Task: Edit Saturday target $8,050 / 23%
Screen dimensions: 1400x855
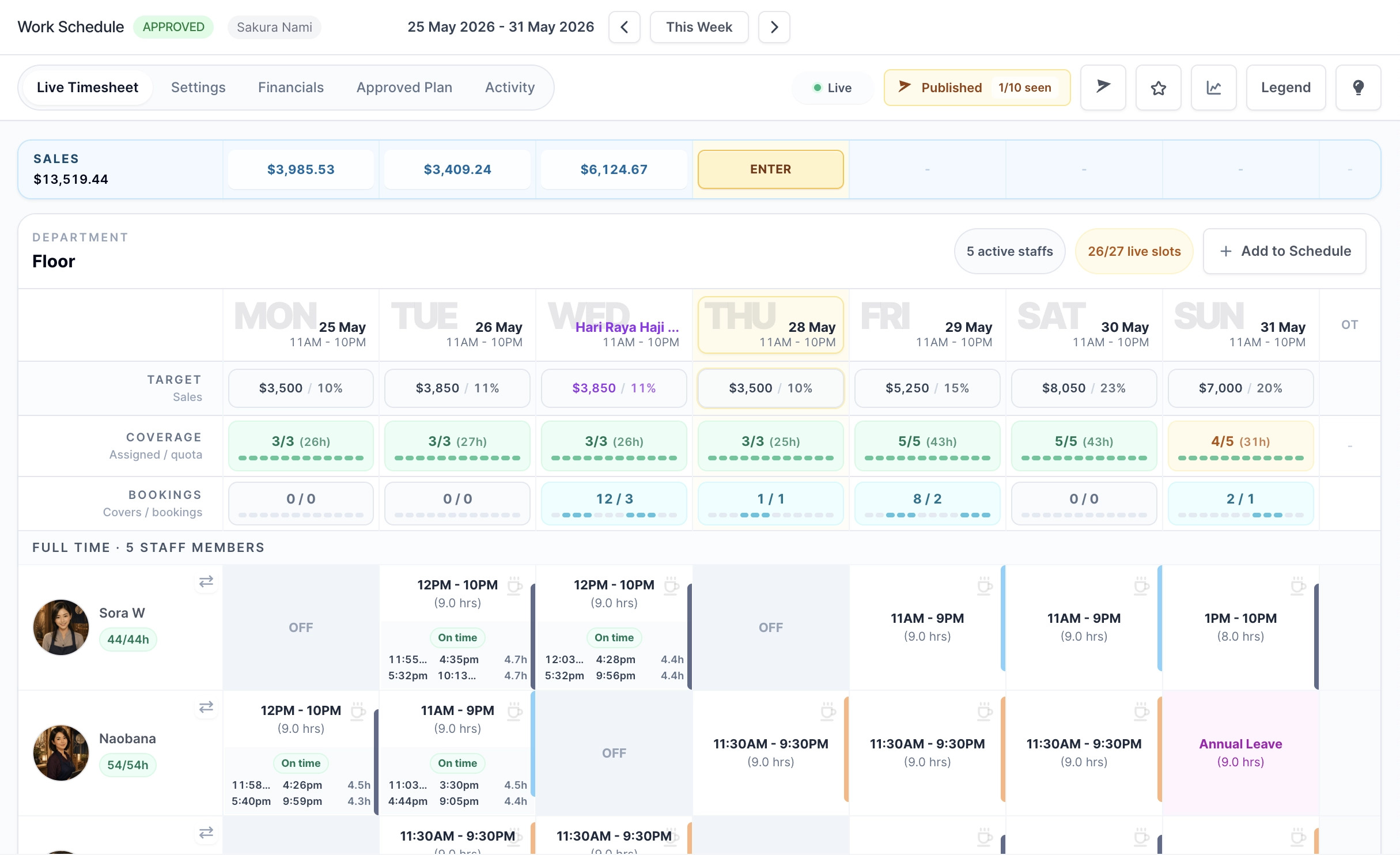Action: 1084,388
